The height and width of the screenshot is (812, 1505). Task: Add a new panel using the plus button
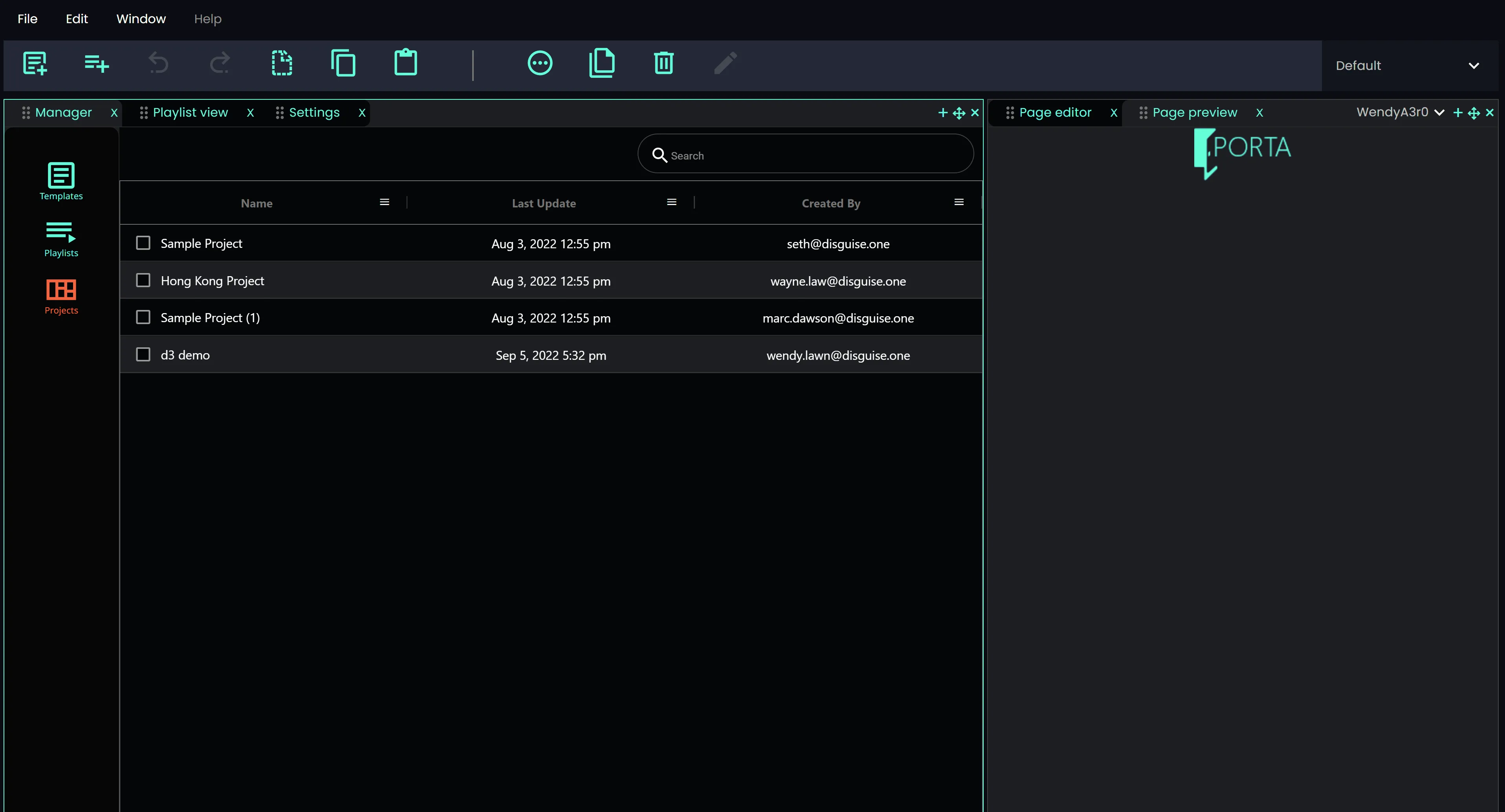pyautogui.click(x=942, y=112)
